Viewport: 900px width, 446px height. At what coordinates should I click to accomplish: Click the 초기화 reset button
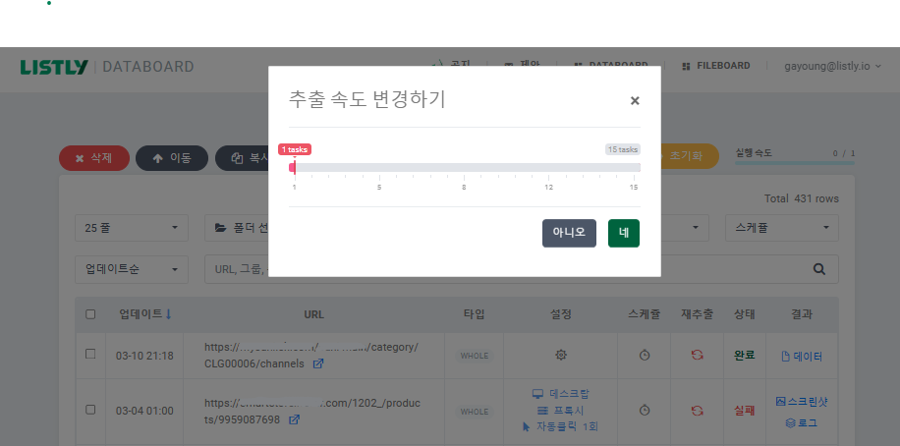(x=690, y=156)
